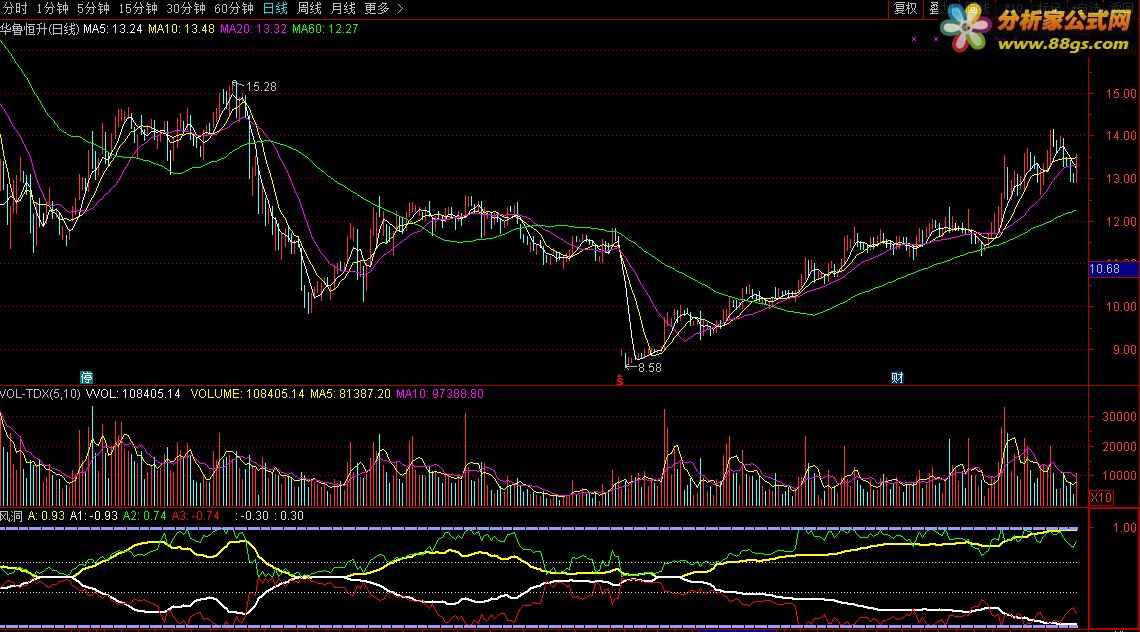Click the 华鲁恒升(日线) stock title
Image resolution: width=1140 pixels, height=632 pixels.
click(x=39, y=29)
